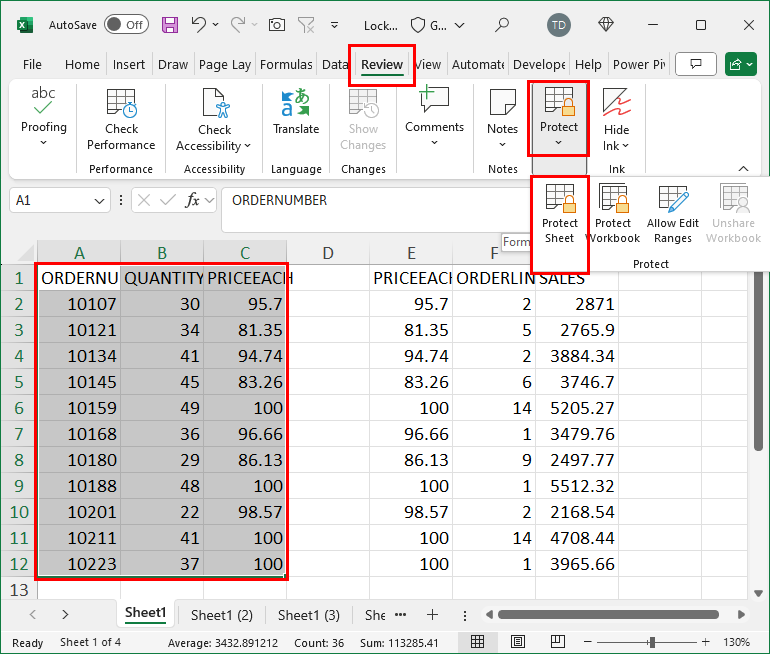
Task: Click the vertical scrollbar thumb
Action: 758,361
